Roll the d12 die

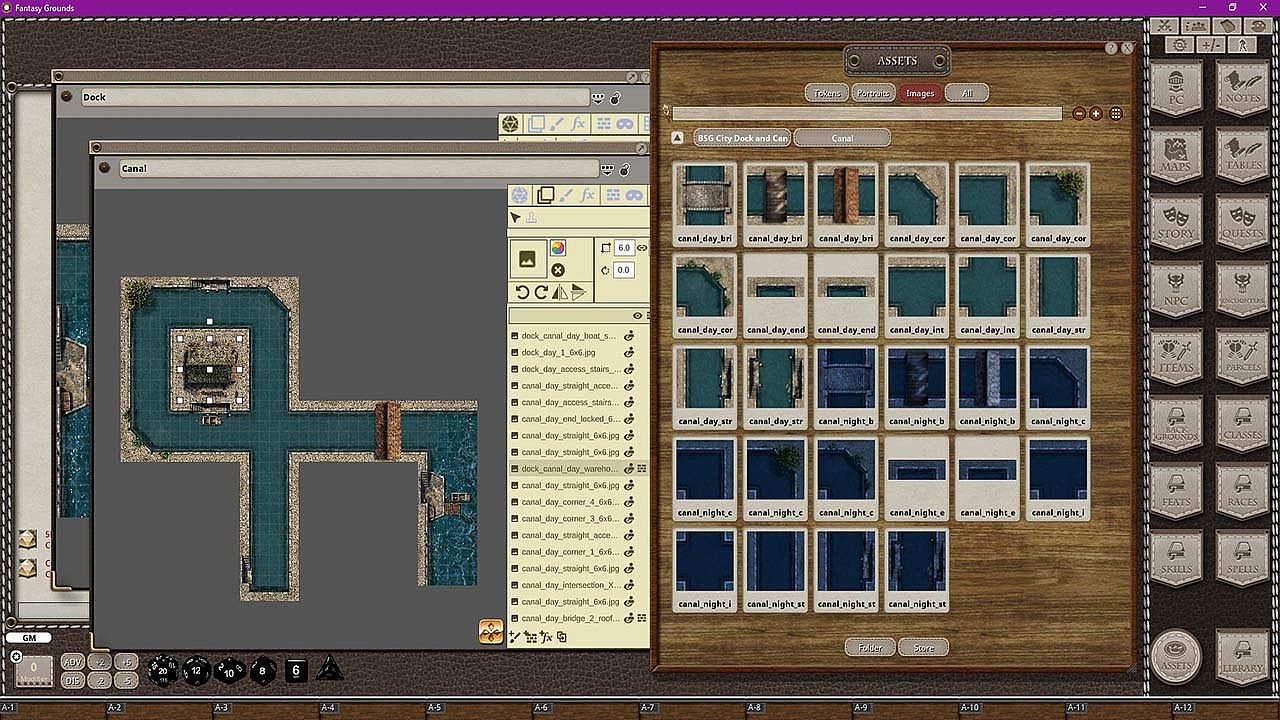[x=197, y=670]
